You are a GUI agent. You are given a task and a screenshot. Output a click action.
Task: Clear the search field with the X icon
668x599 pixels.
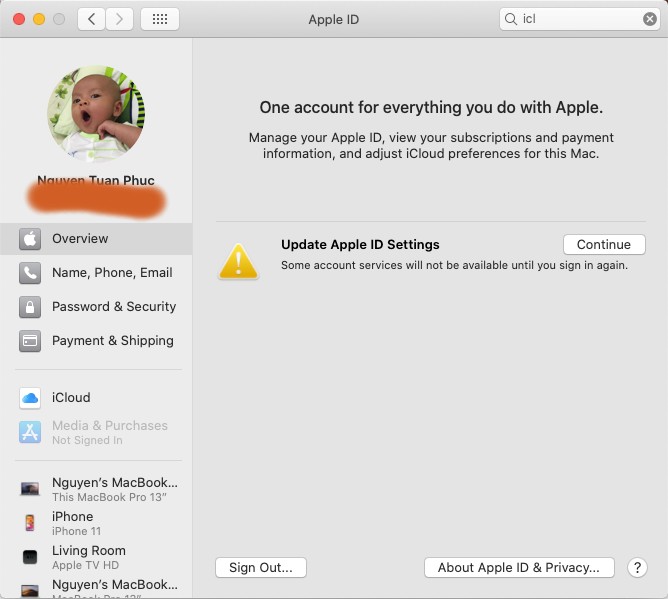[649, 19]
